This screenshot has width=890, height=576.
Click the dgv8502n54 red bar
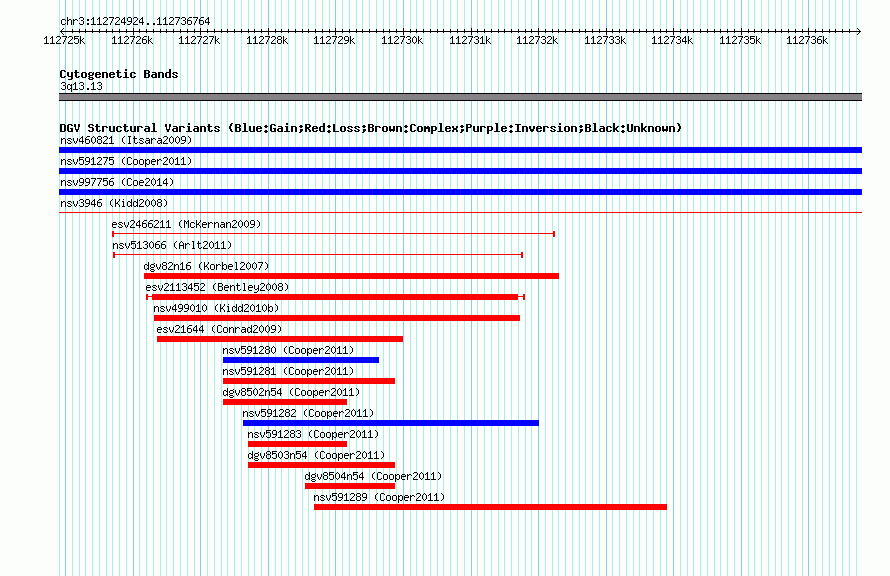(285, 402)
